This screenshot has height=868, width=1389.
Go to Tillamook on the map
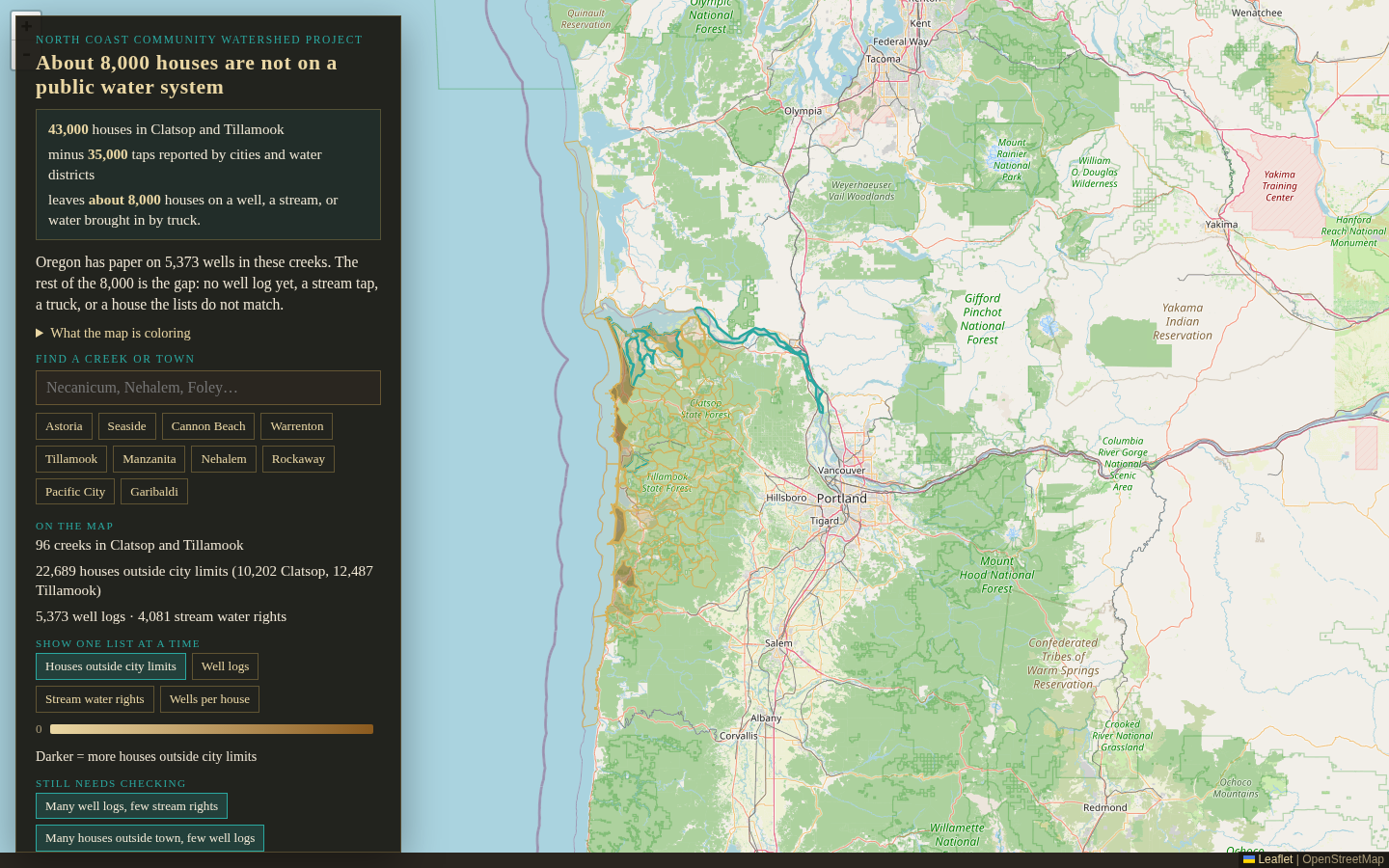click(71, 459)
